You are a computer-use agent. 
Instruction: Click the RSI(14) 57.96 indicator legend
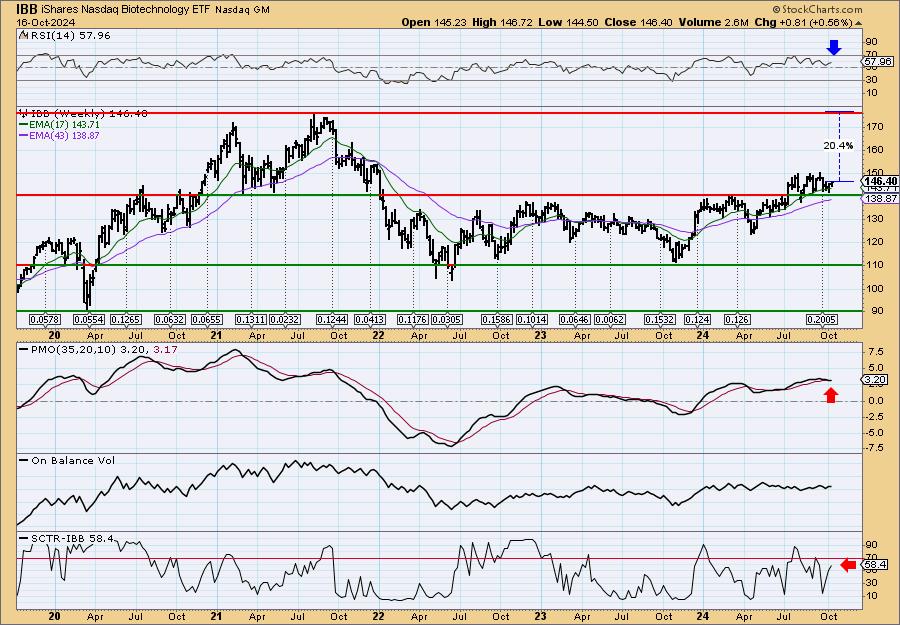point(65,36)
